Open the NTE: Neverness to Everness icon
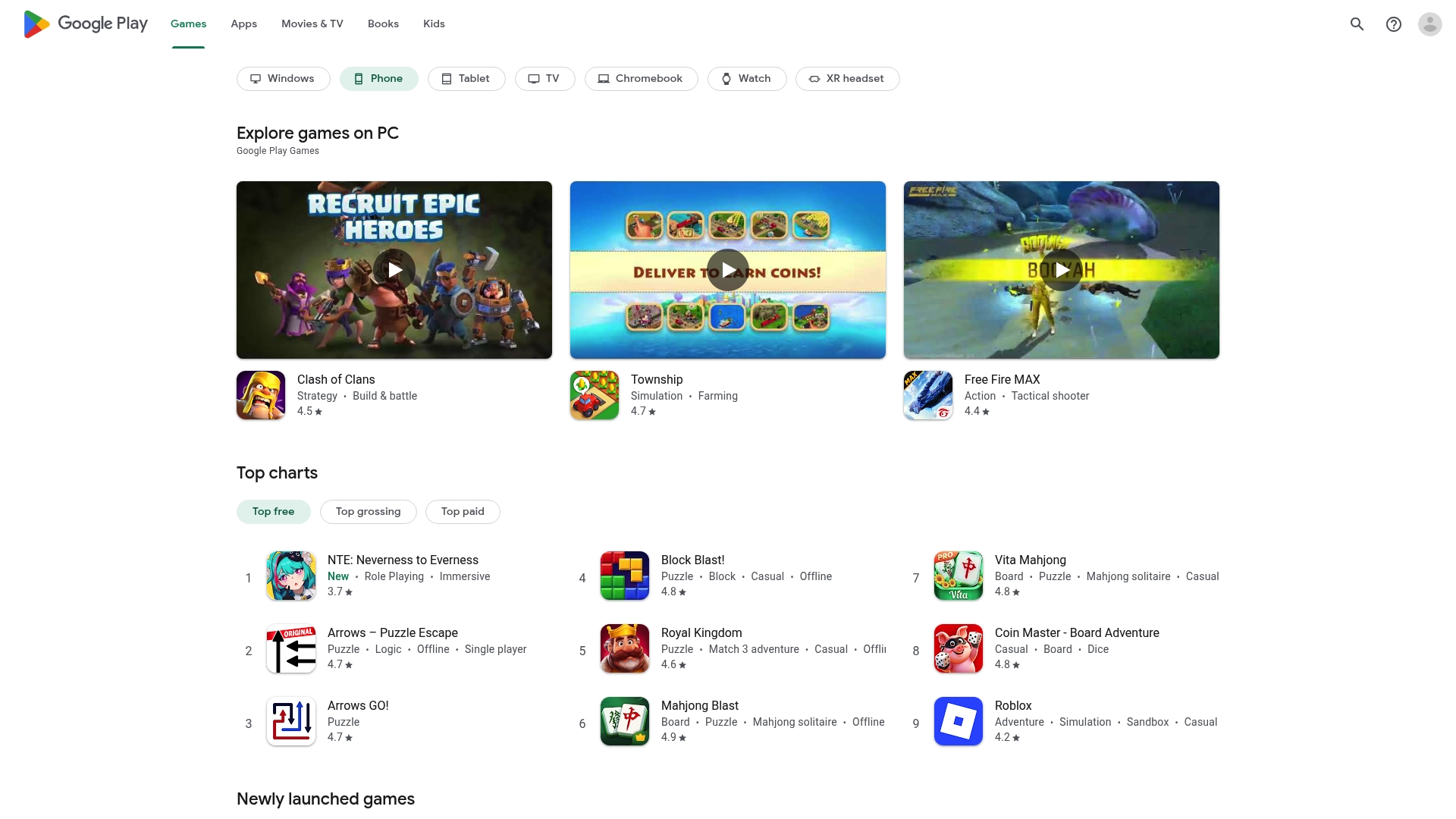This screenshot has width=1456, height=819. [291, 576]
